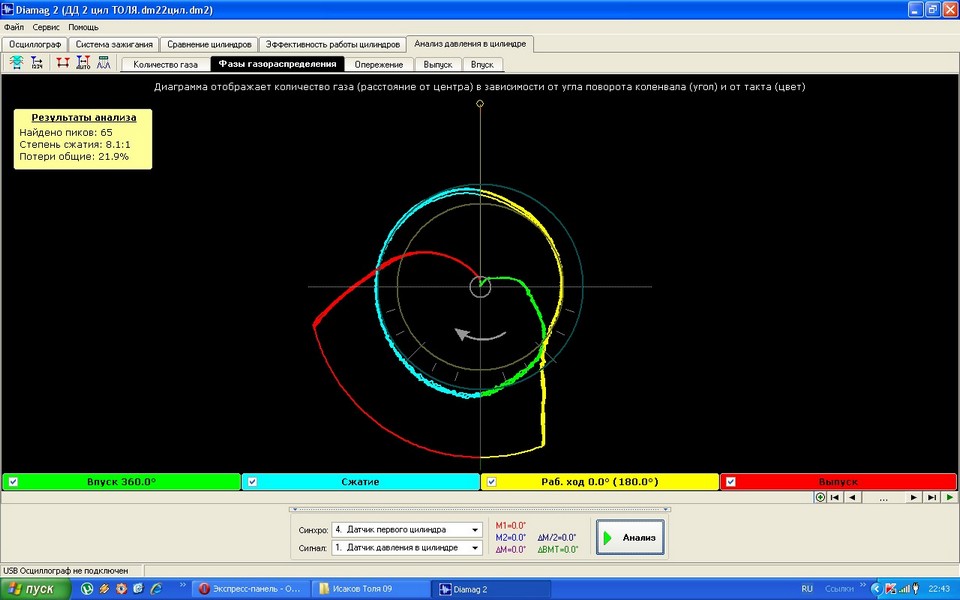Click the RU language indicator

click(807, 589)
